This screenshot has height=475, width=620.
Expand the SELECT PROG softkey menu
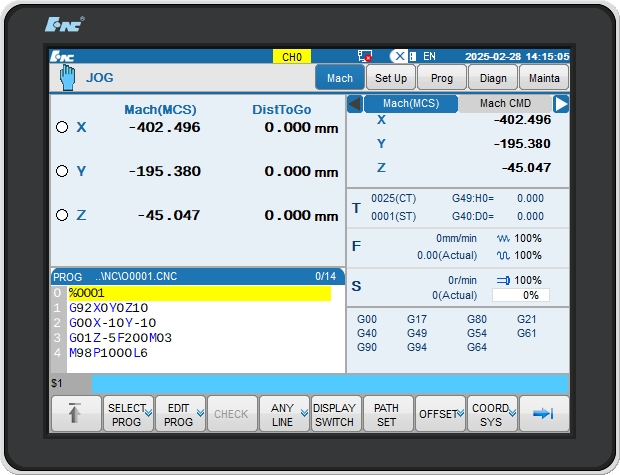click(x=129, y=414)
